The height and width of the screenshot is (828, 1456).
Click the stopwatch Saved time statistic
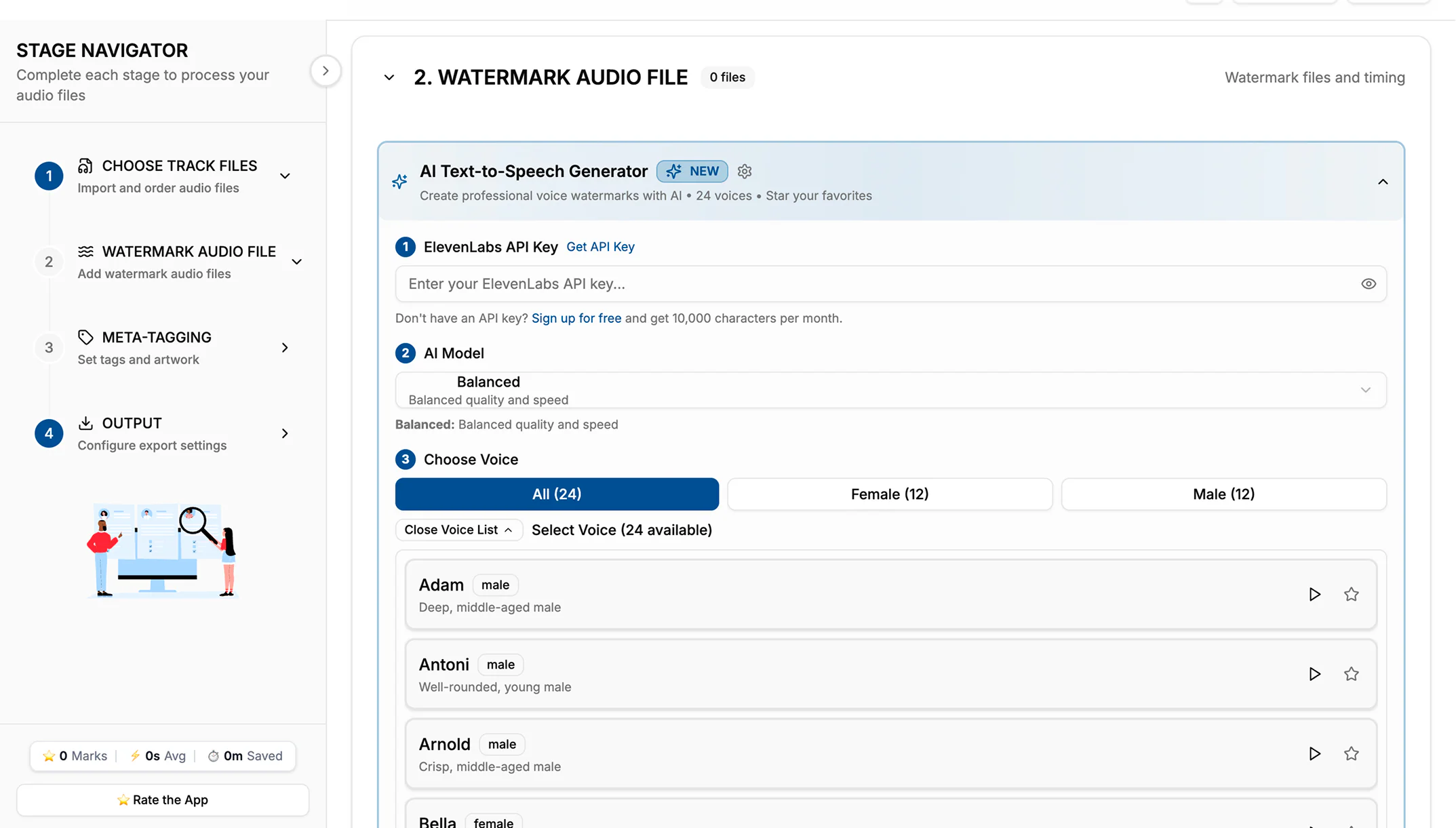pyautogui.click(x=245, y=756)
